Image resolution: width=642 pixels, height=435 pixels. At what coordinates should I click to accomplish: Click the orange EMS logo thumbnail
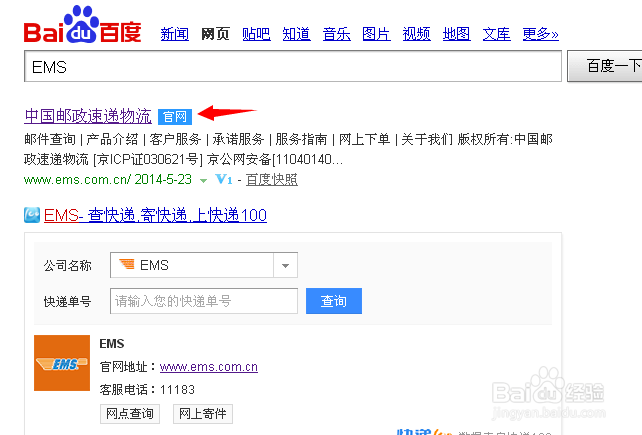[x=62, y=363]
